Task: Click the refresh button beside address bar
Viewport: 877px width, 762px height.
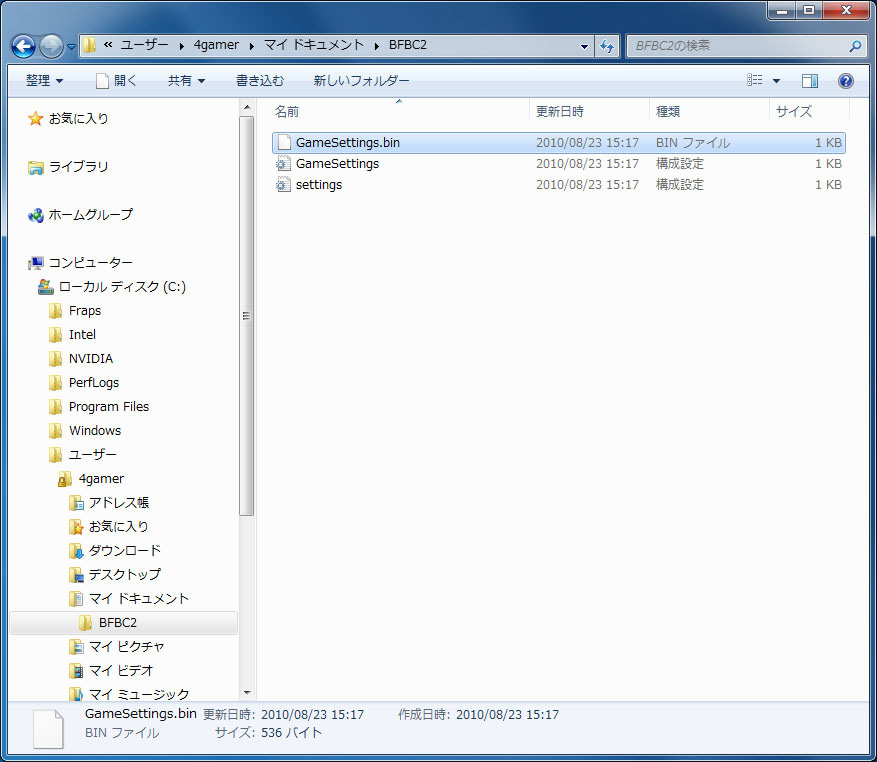Action: pyautogui.click(x=607, y=46)
